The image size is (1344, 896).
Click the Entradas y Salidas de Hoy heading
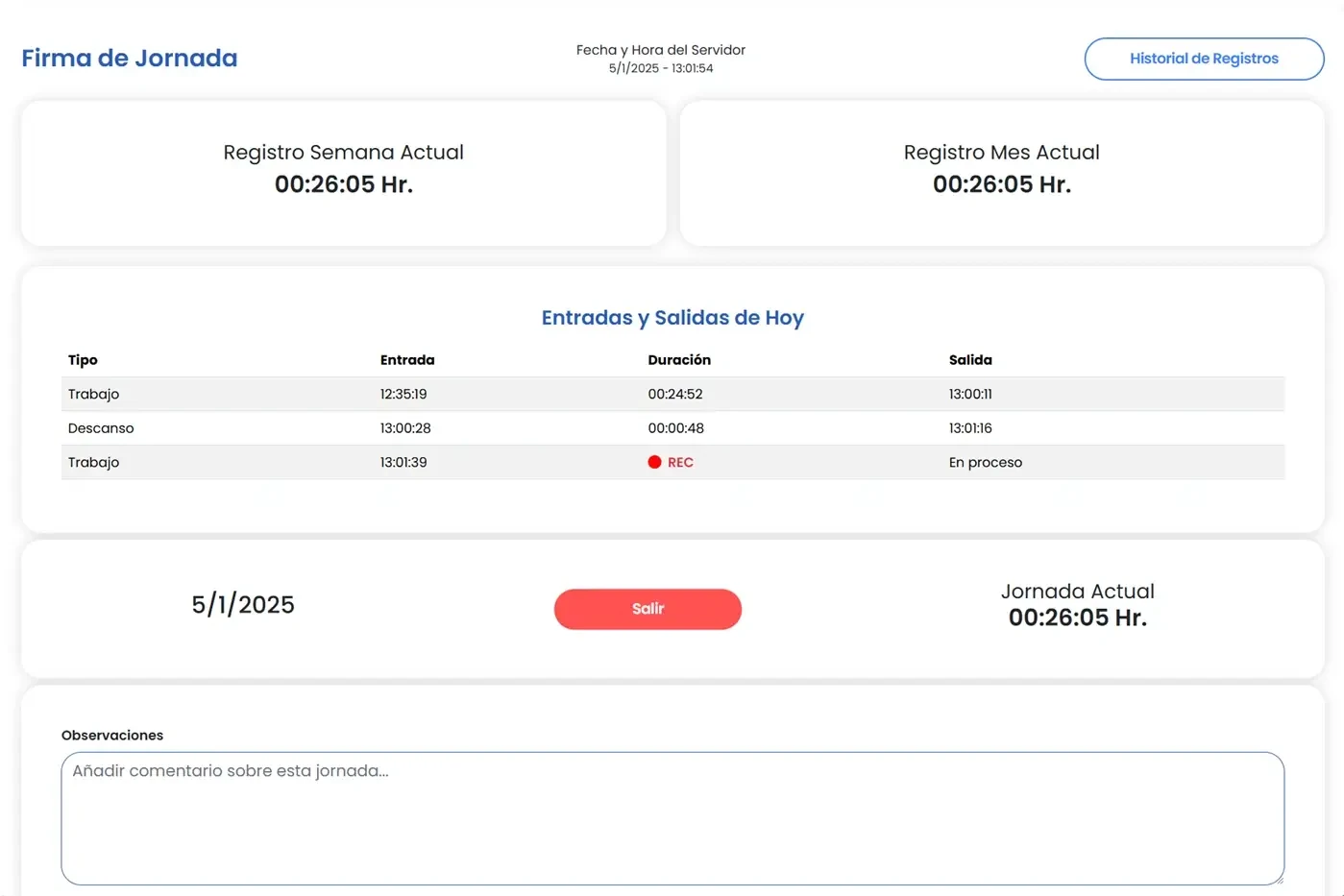click(x=672, y=317)
